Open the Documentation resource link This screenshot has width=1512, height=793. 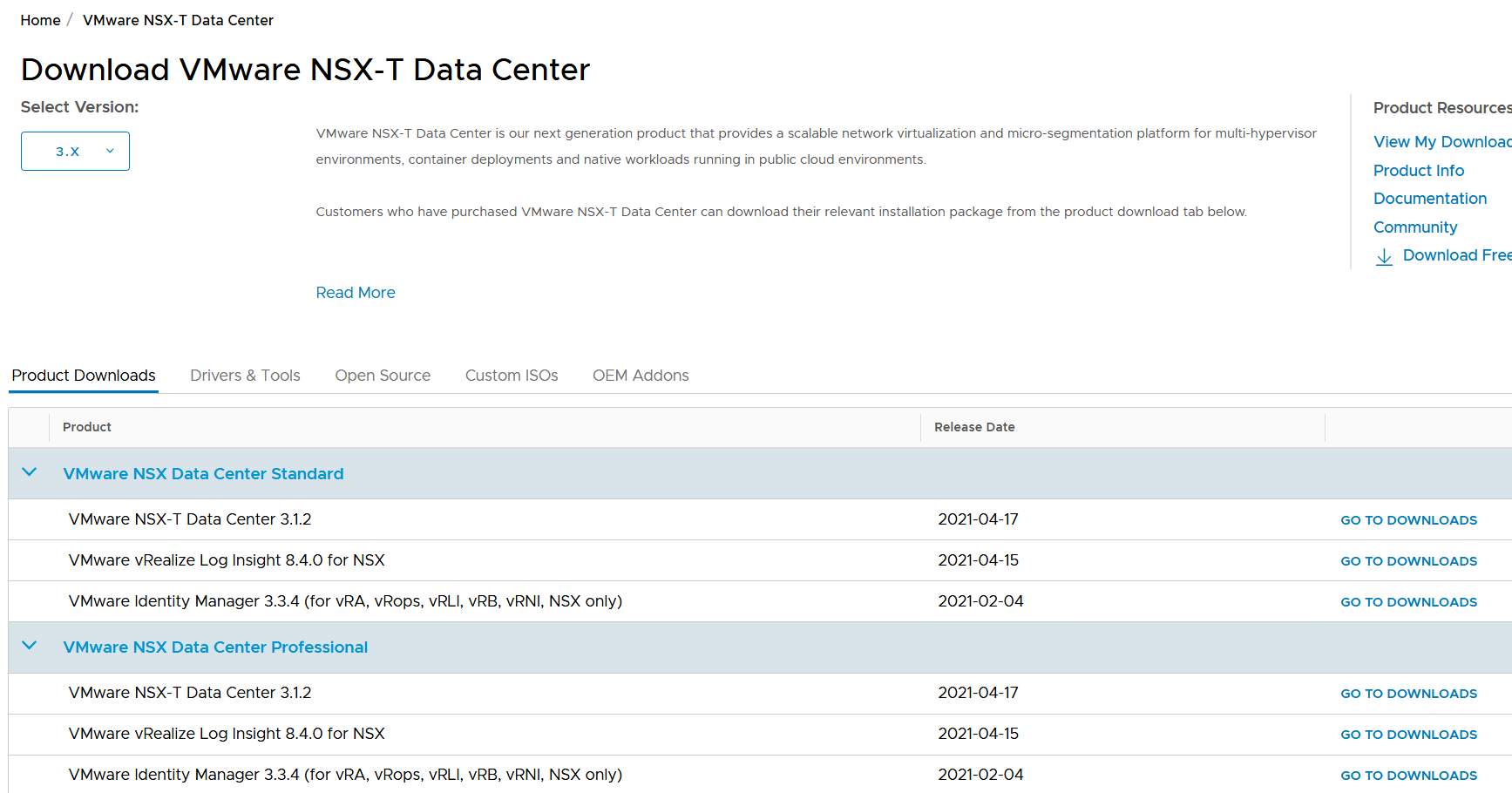tap(1430, 199)
